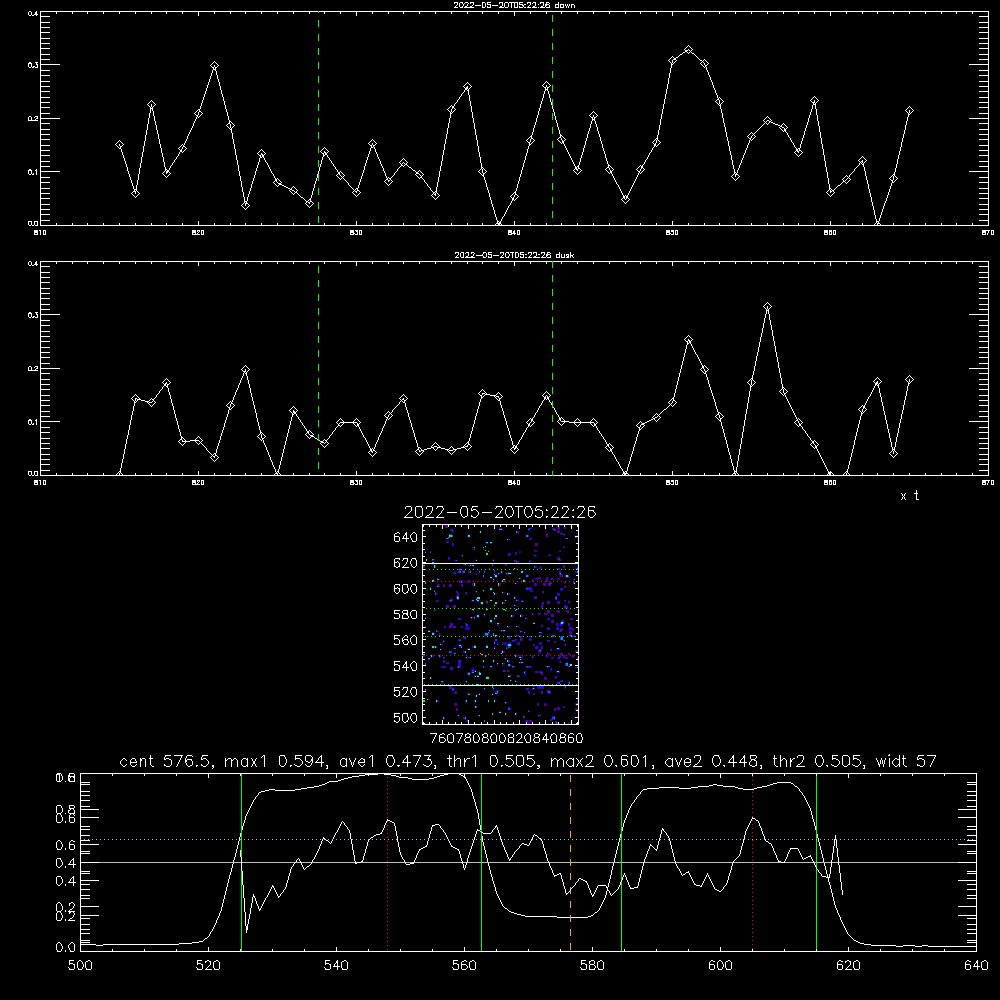Click the left green dashed line in dawn plot

point(318,119)
